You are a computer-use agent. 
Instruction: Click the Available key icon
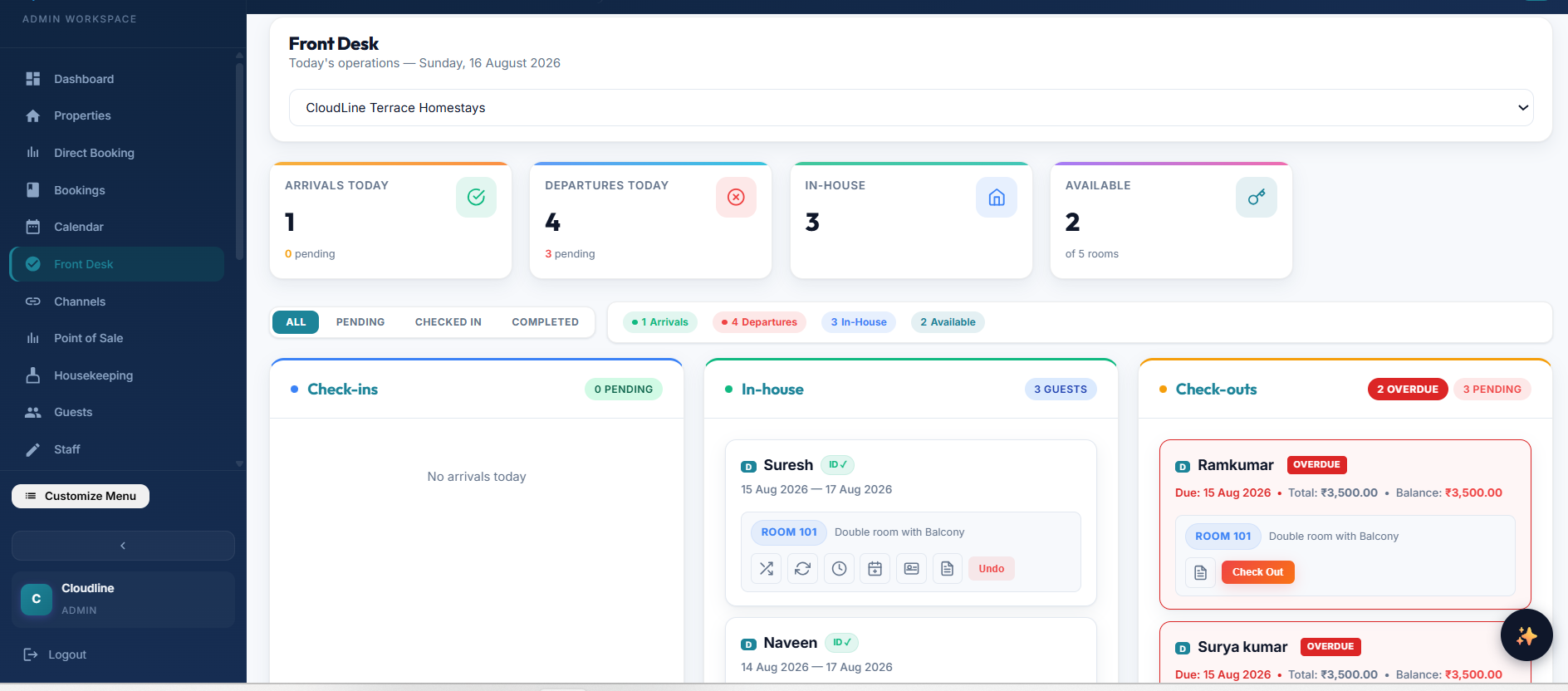[1257, 197]
